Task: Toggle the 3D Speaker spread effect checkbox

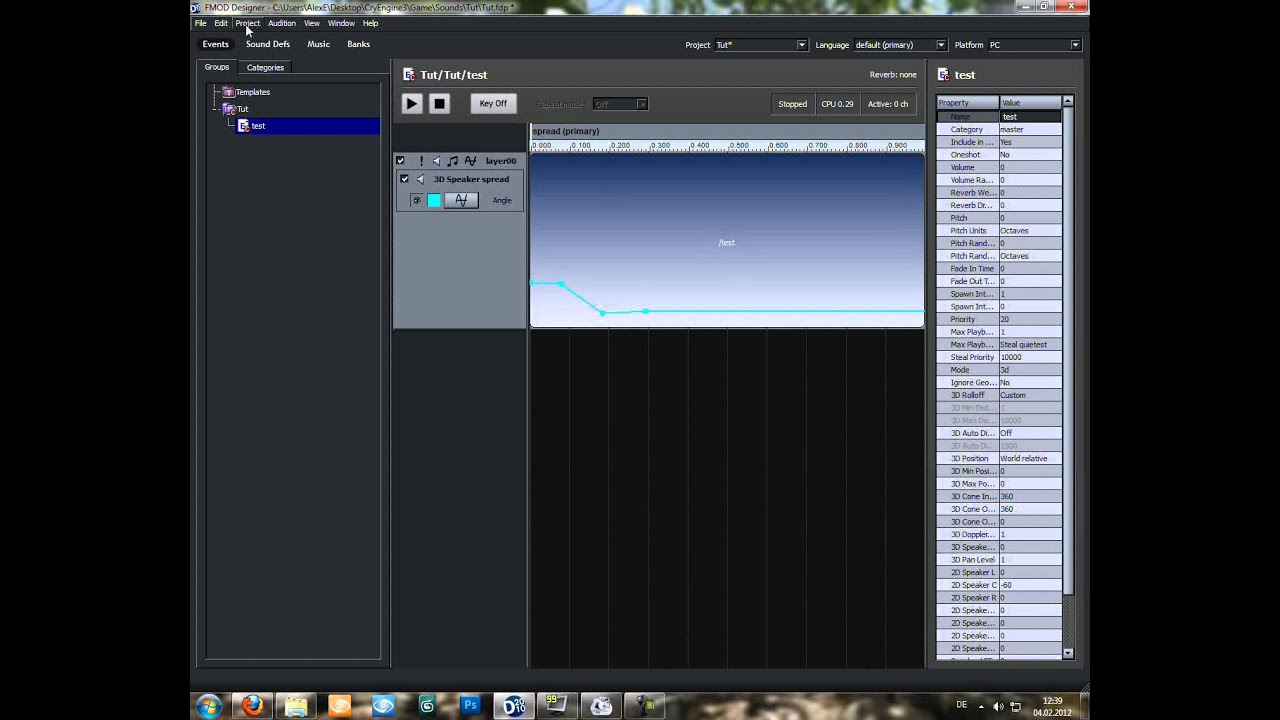Action: point(404,179)
